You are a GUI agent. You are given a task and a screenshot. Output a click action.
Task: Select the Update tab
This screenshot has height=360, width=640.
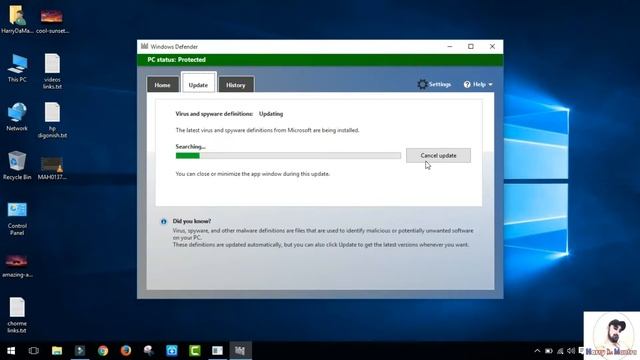click(x=198, y=85)
